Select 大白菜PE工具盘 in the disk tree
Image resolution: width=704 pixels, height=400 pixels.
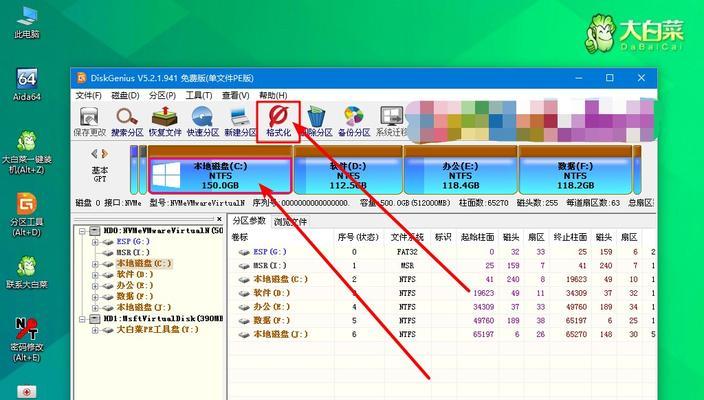click(157, 330)
